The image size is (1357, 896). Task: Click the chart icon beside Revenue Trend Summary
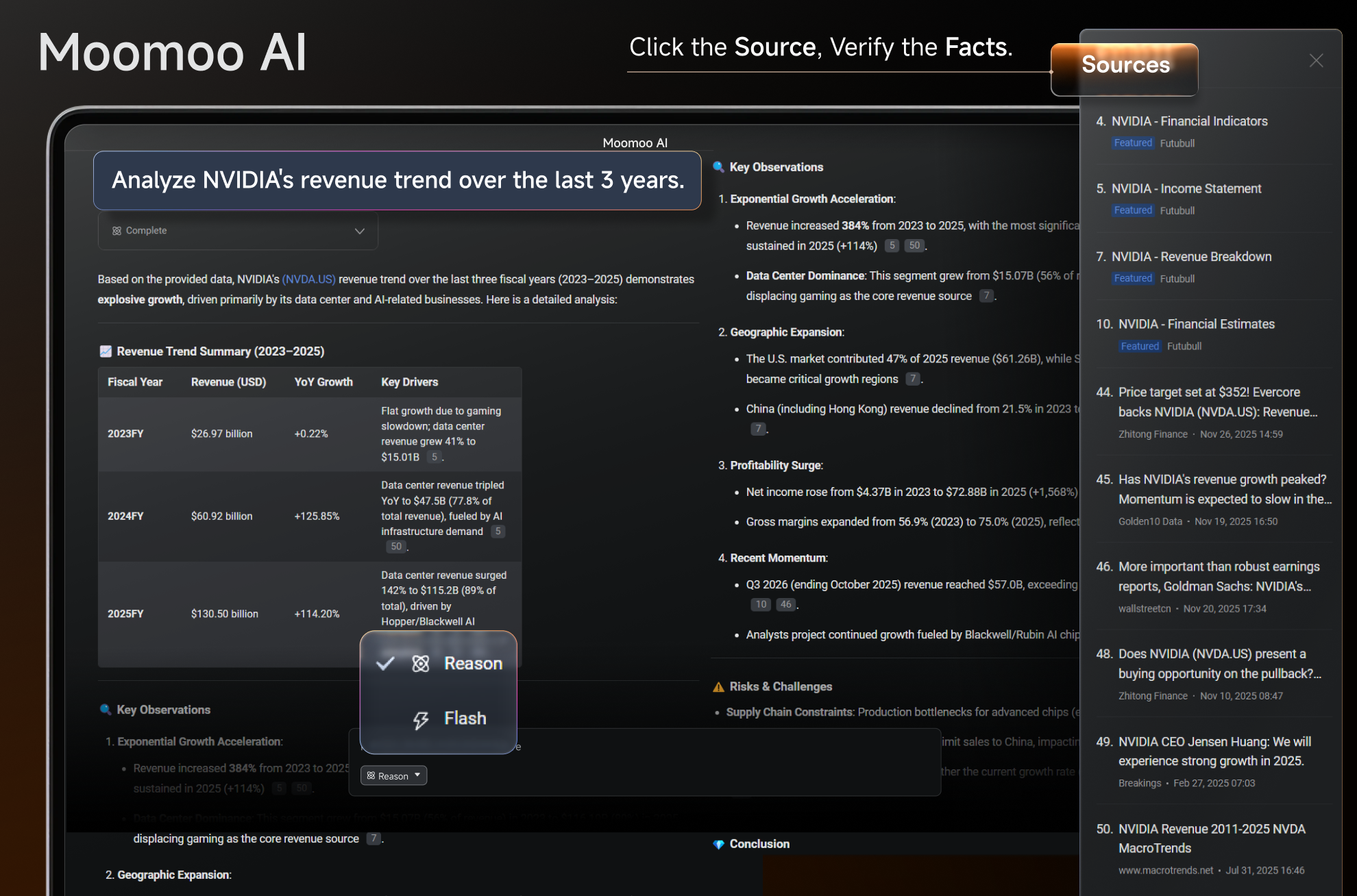pos(106,351)
